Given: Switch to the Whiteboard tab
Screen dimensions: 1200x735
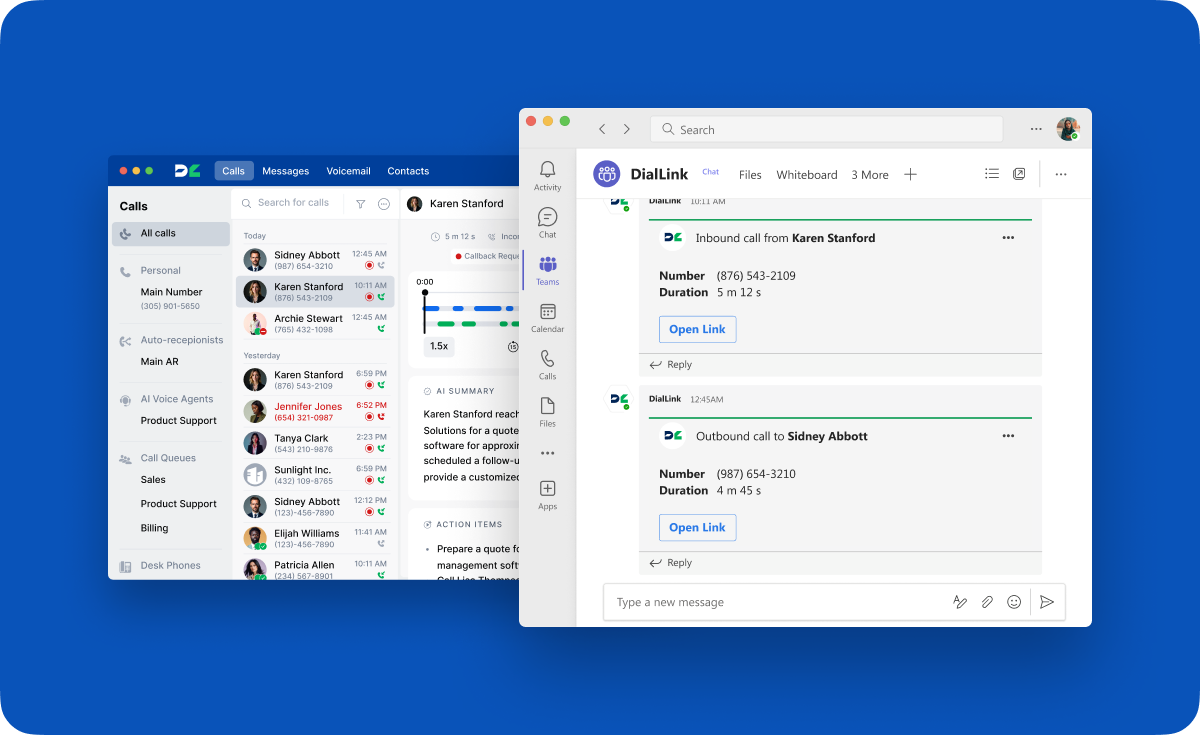Looking at the screenshot, I should tap(806, 175).
